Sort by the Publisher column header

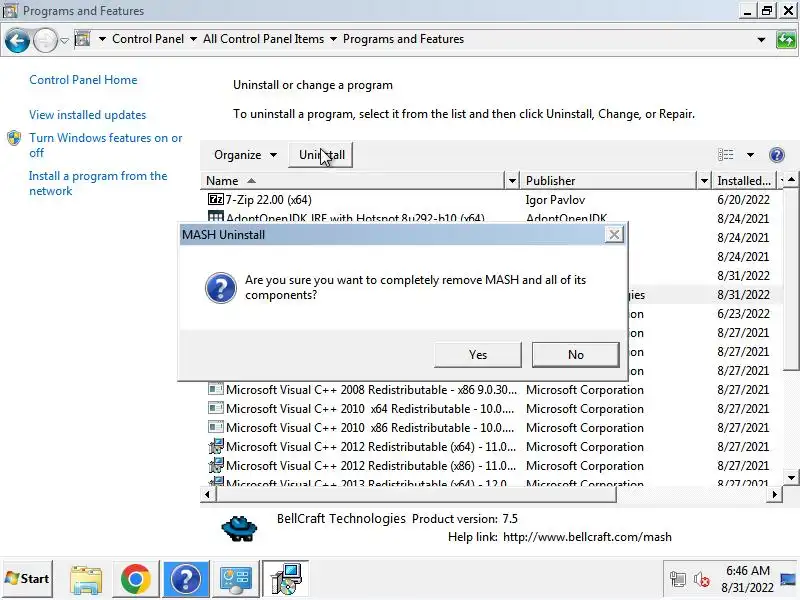pyautogui.click(x=608, y=181)
